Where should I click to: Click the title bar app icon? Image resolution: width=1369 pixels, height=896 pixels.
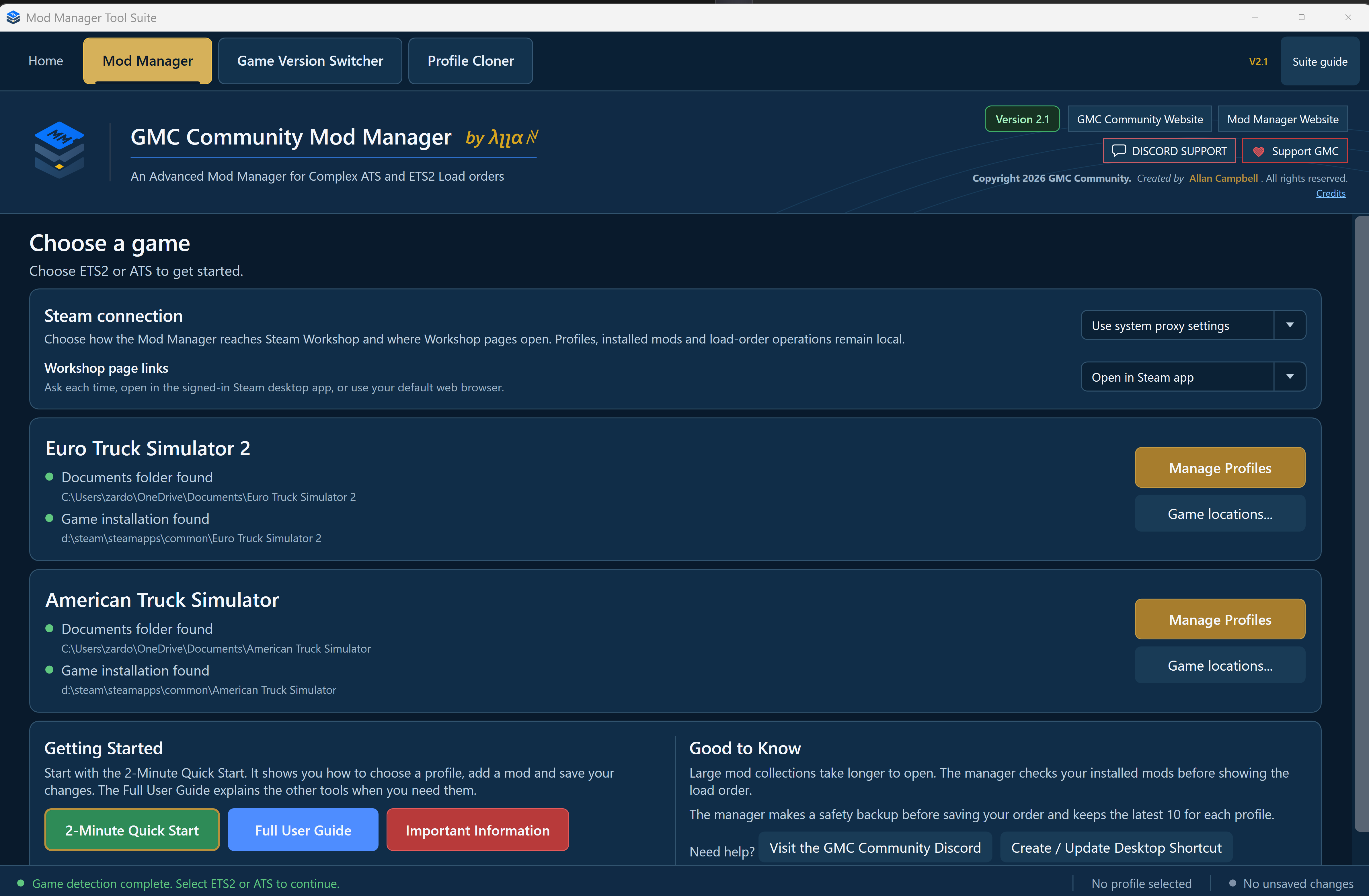(13, 17)
